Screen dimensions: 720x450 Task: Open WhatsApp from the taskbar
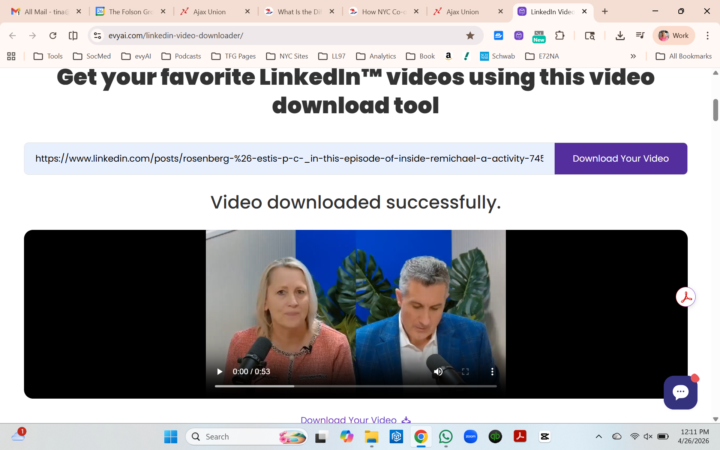pyautogui.click(x=445, y=436)
